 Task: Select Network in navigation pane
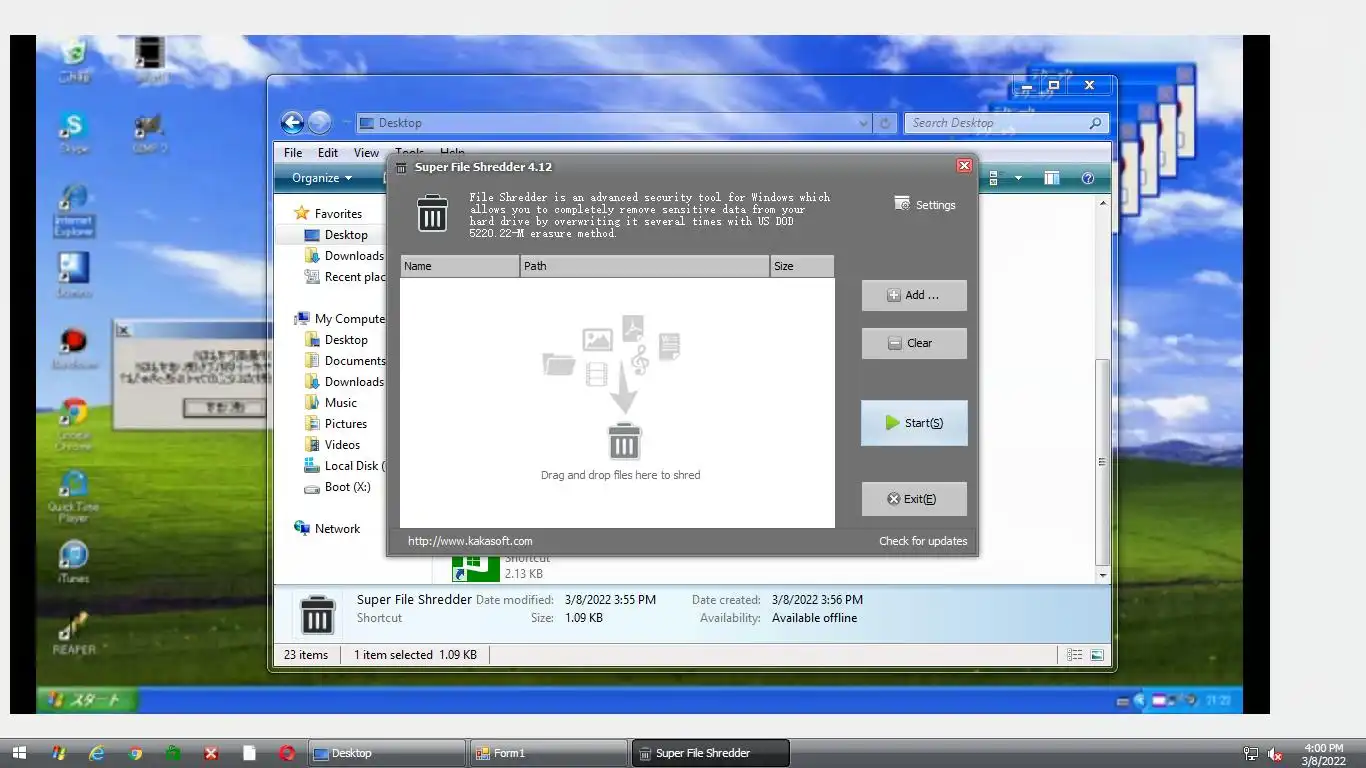(x=327, y=529)
